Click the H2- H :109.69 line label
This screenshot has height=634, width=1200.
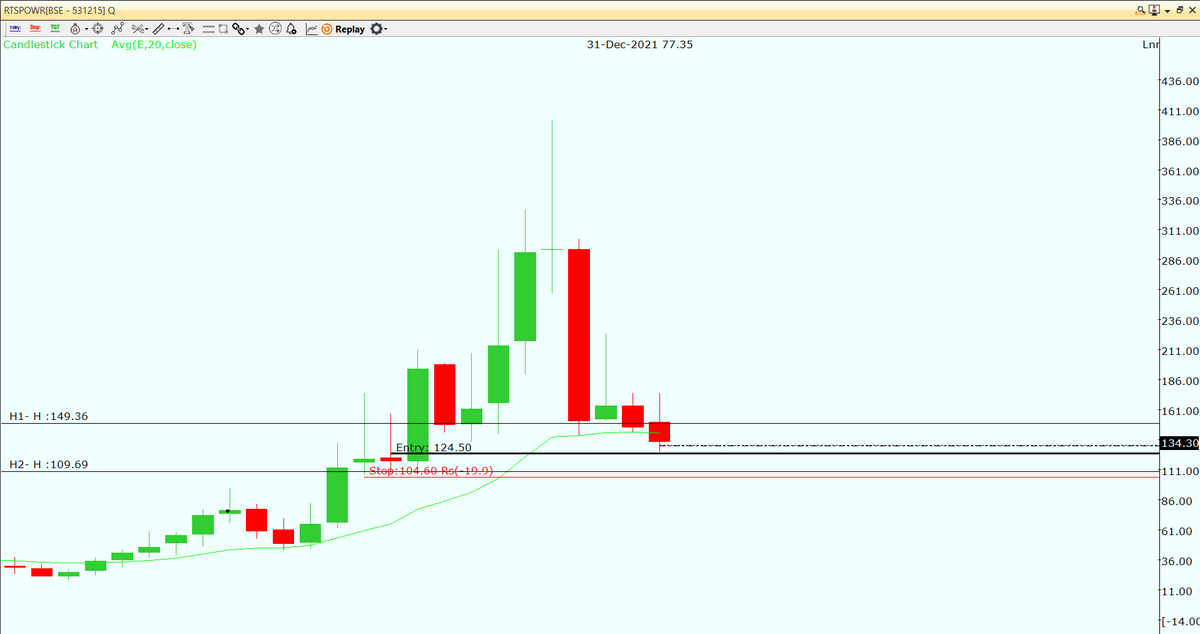tap(49, 464)
